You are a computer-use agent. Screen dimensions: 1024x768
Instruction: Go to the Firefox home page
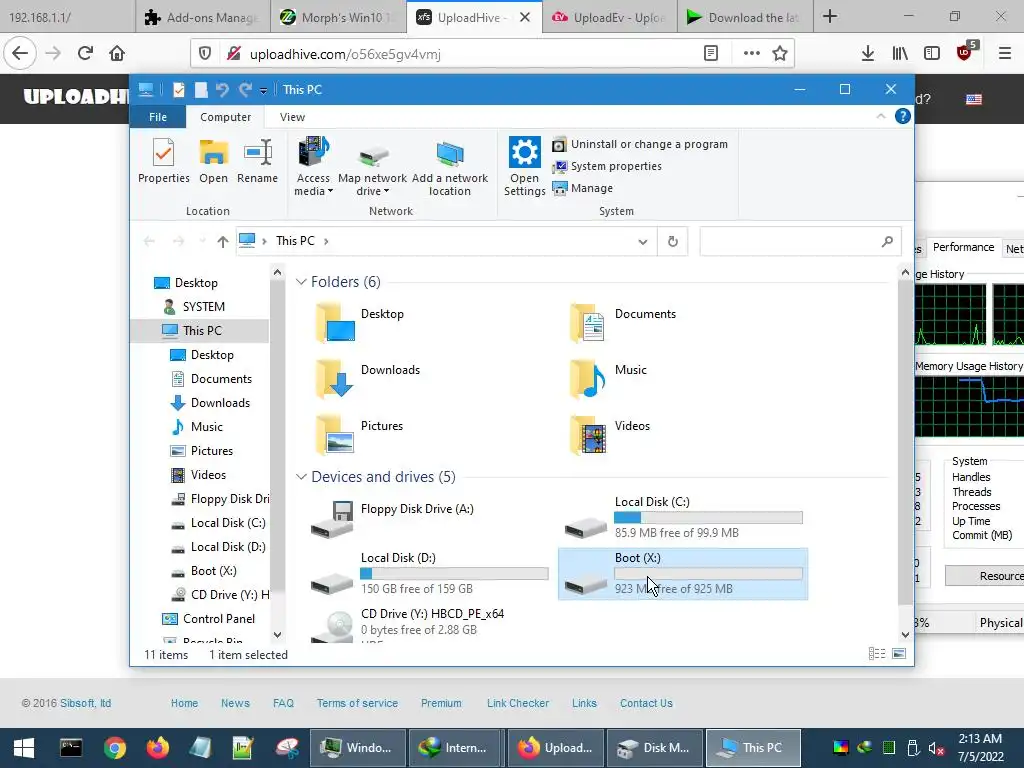click(x=117, y=53)
